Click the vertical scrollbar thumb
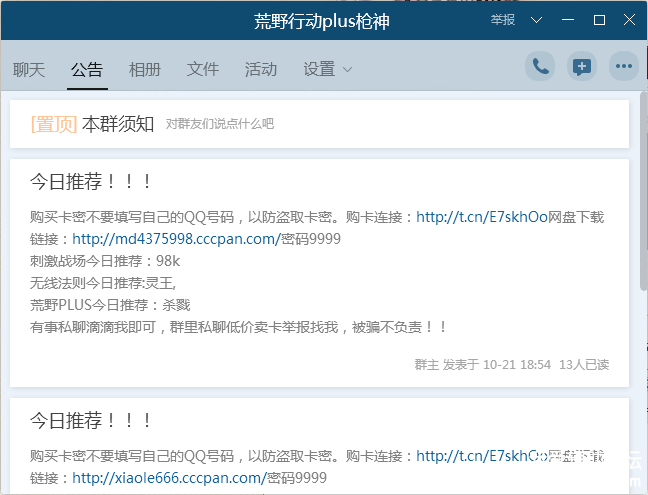648x495 pixels. click(644, 191)
